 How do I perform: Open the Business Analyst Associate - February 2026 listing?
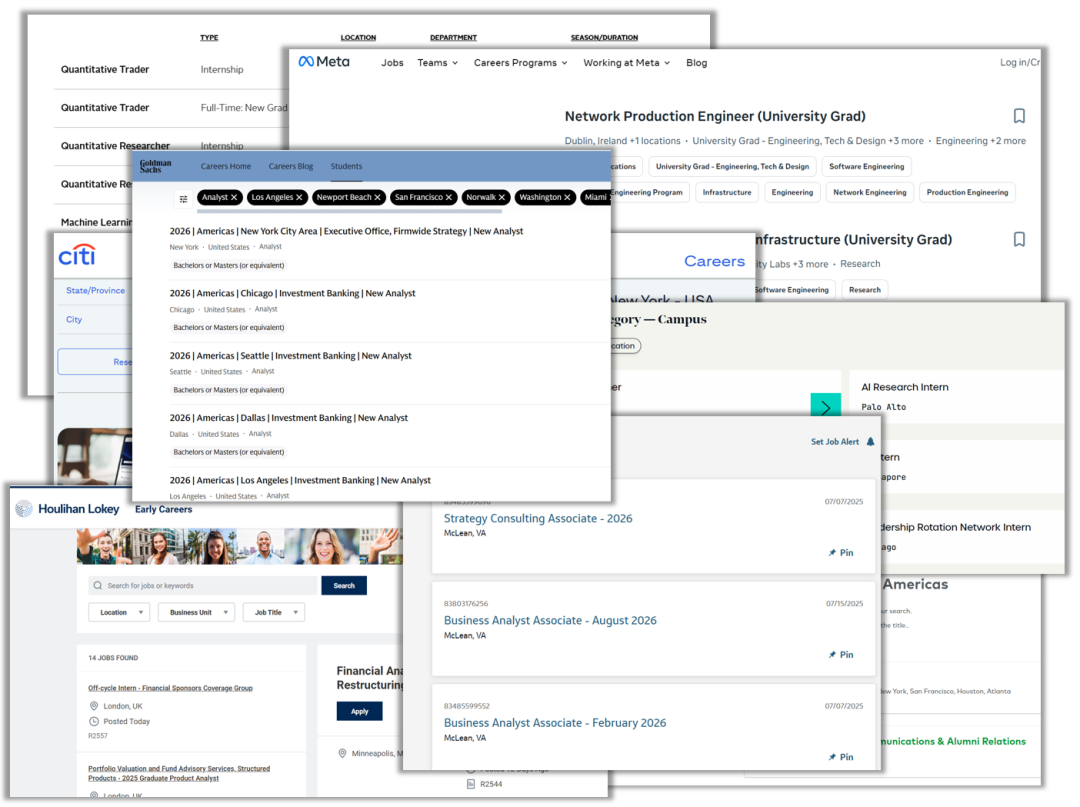[555, 723]
